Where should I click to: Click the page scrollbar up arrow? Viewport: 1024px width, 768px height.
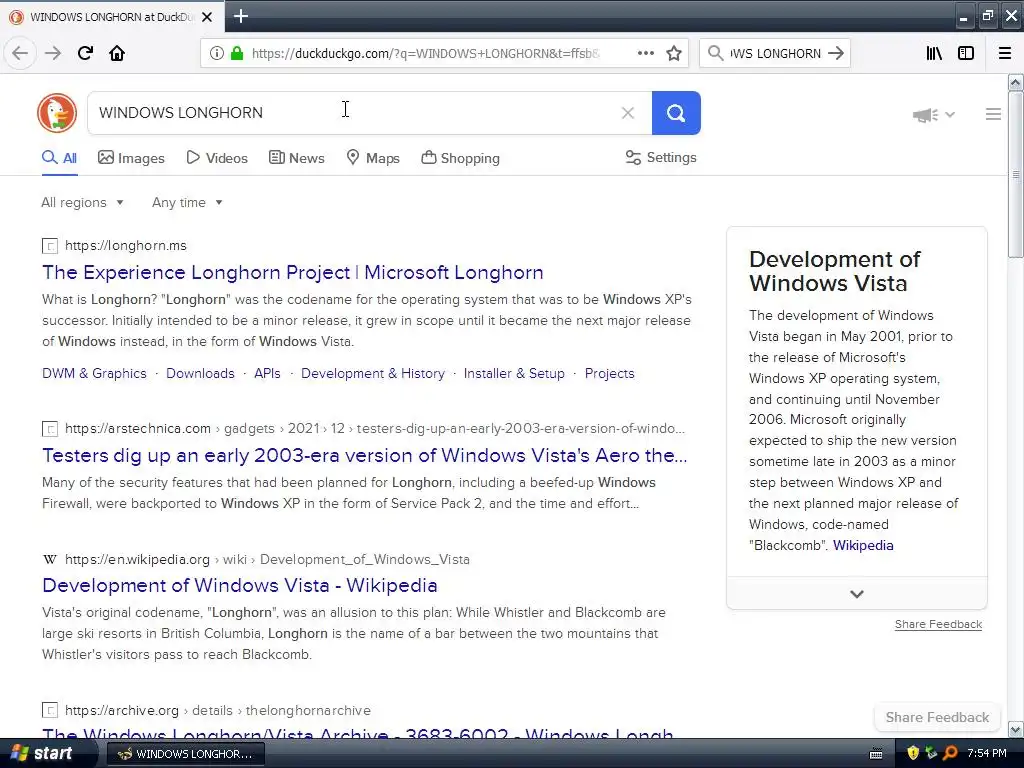pos(1015,82)
